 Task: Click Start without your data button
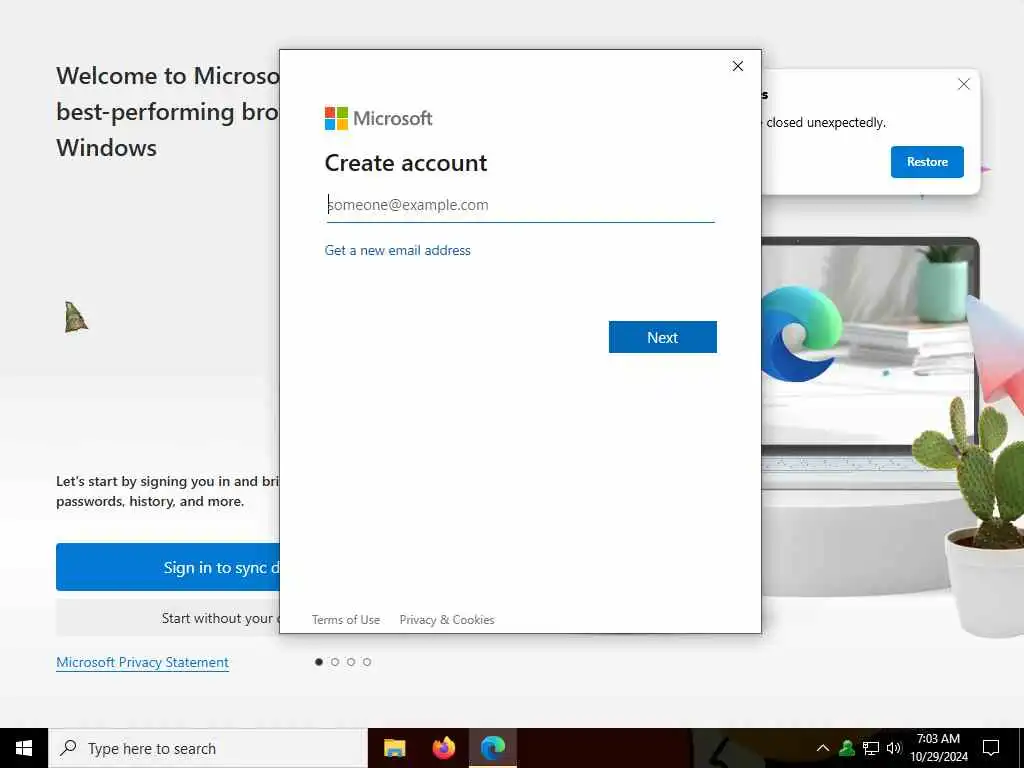168,618
